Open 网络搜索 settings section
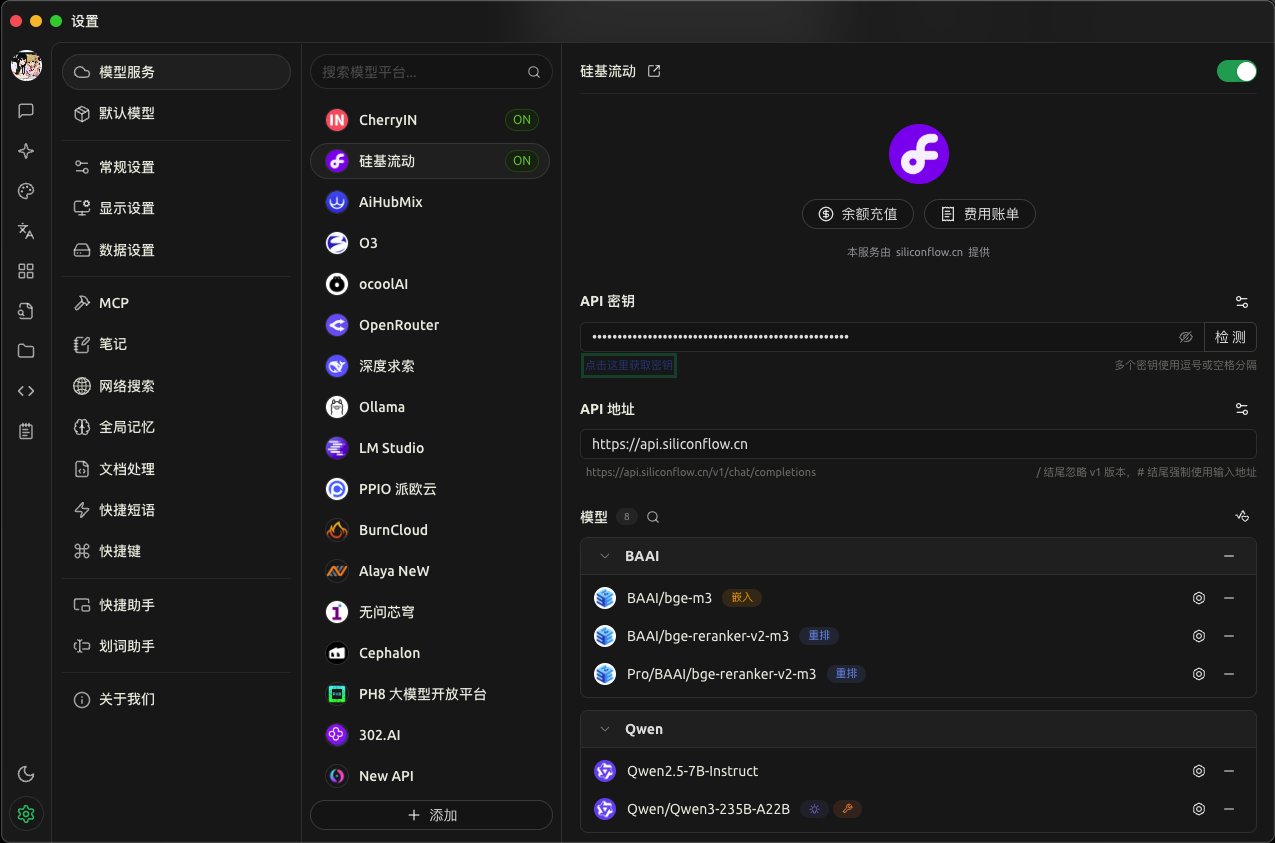Screen dimensions: 1275x843 pos(176,386)
